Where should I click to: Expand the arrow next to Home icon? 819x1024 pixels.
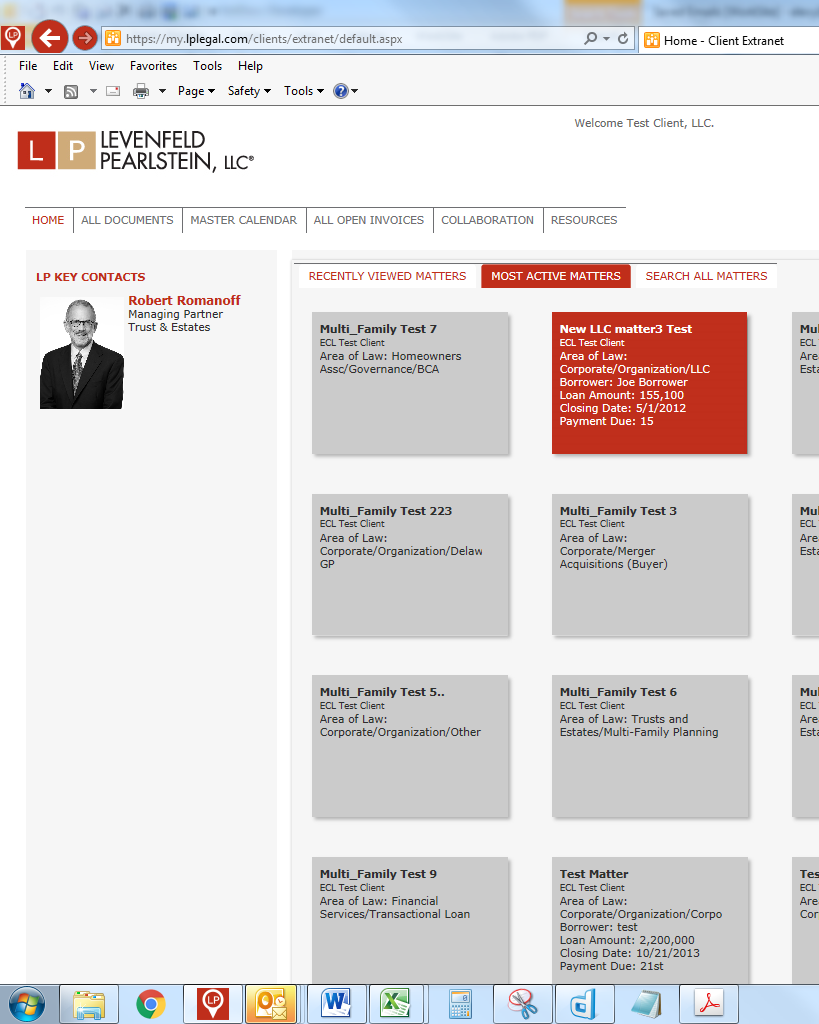[48, 91]
